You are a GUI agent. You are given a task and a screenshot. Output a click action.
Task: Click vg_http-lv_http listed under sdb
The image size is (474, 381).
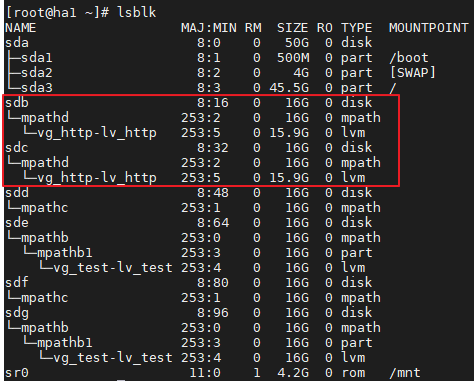coord(97,133)
